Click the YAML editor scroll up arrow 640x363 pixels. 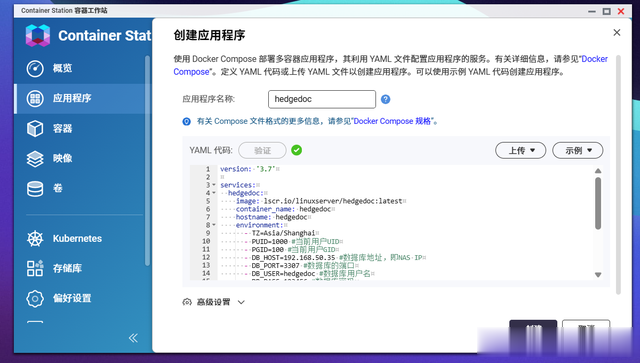(x=598, y=171)
